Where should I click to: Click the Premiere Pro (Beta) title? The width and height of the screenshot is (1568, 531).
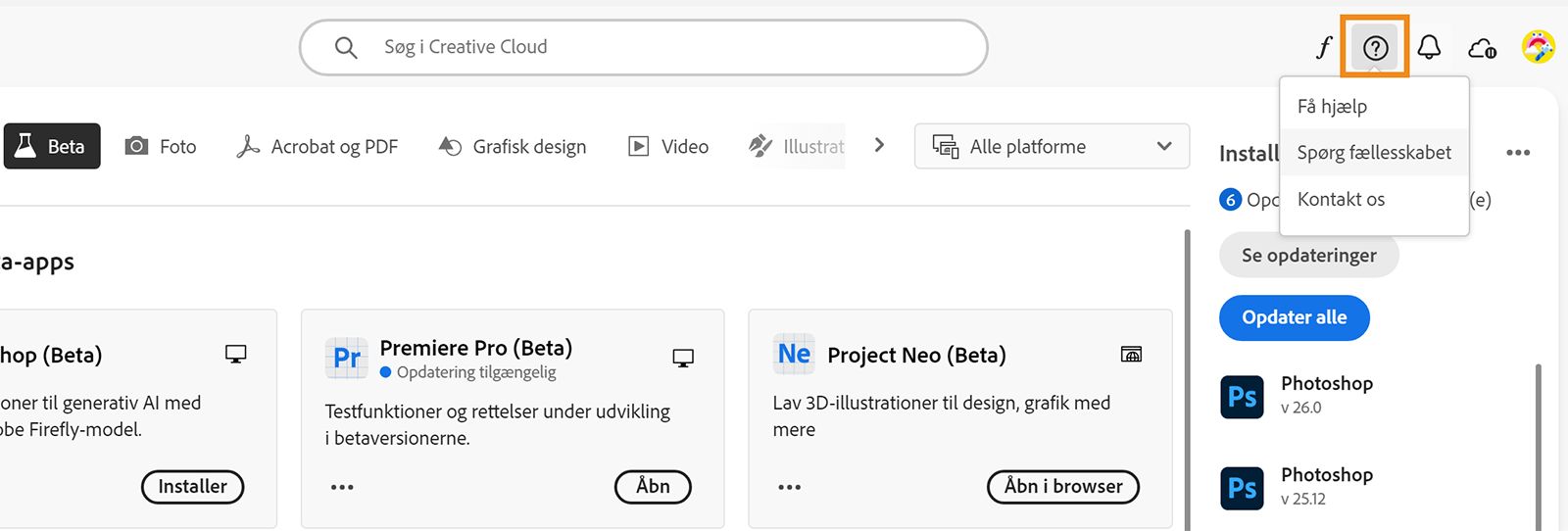[x=476, y=348]
